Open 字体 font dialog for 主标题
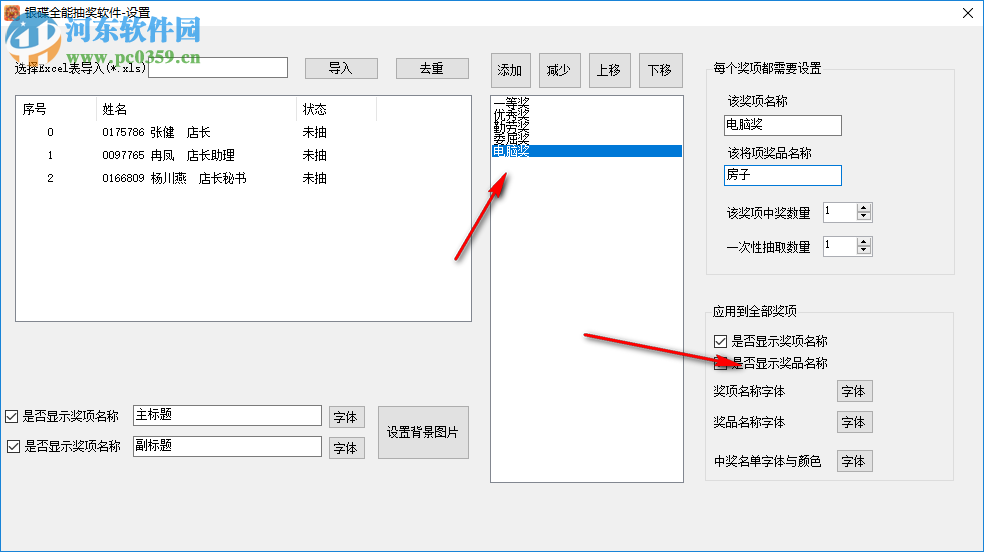Screen dimensions: 984x552 point(346,417)
